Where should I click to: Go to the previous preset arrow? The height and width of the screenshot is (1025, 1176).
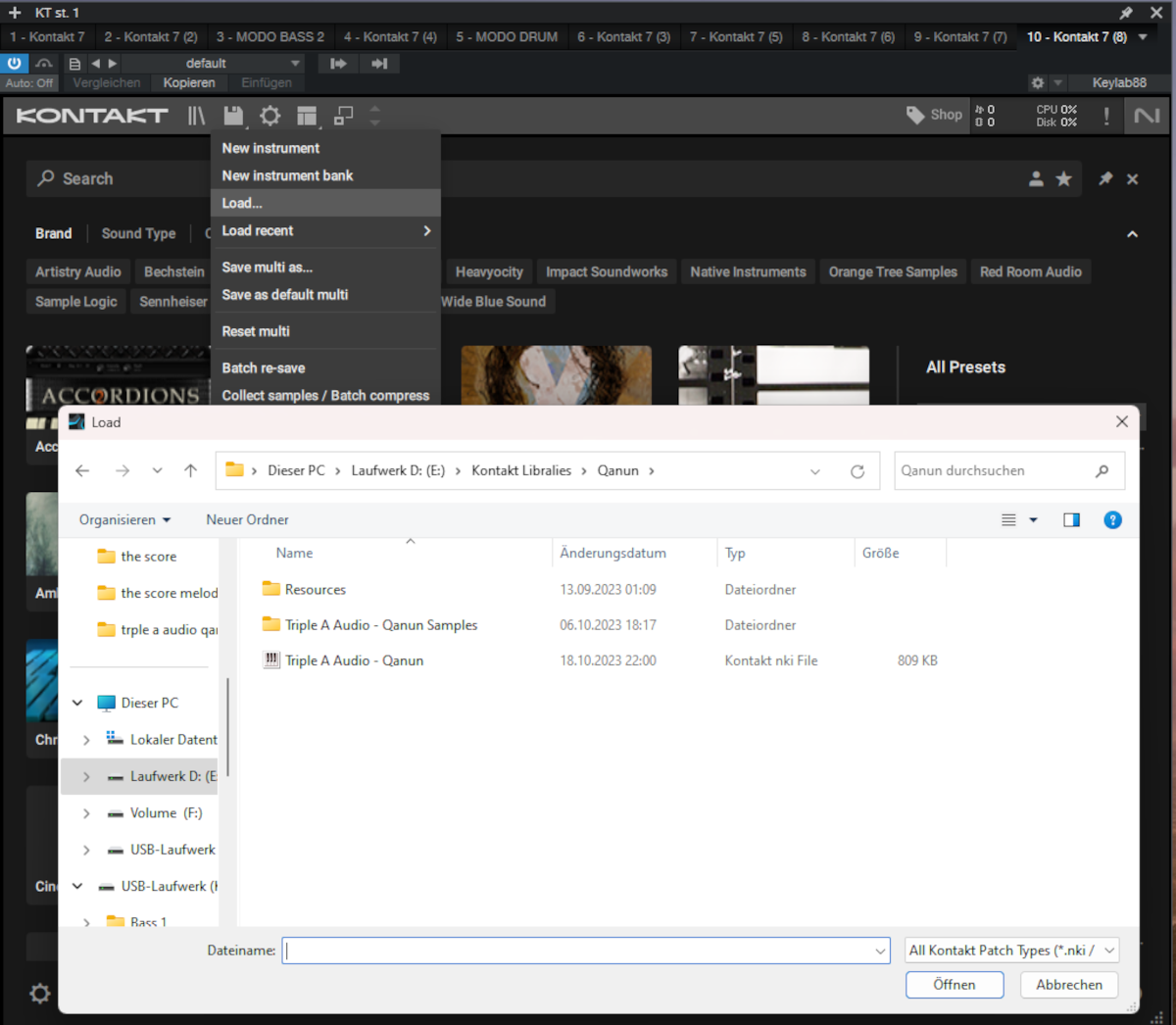[x=95, y=64]
